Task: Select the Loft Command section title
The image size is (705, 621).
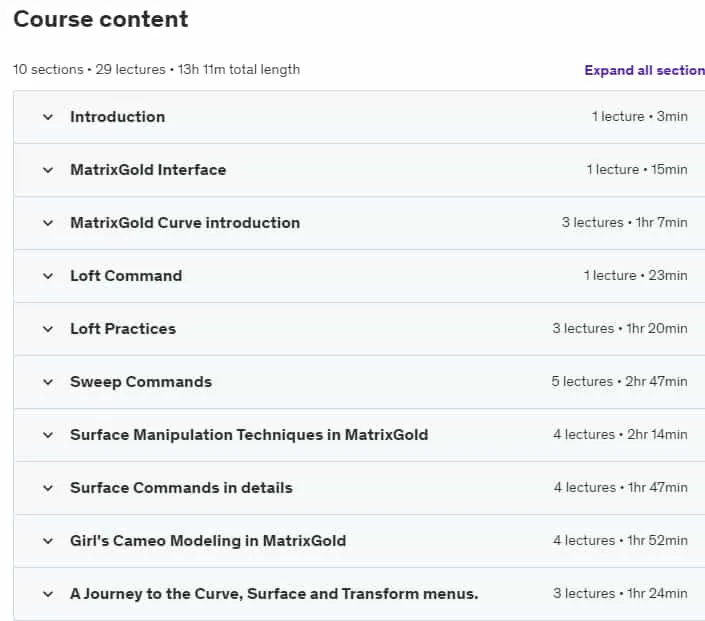Action: click(126, 276)
